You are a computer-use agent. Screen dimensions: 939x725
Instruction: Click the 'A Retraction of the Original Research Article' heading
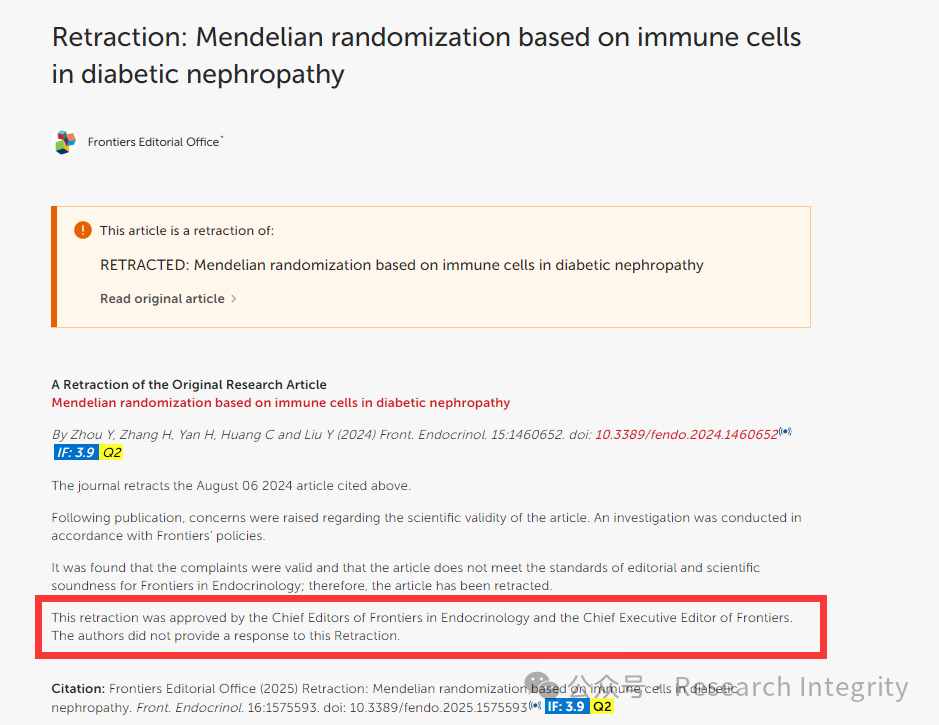pos(189,384)
